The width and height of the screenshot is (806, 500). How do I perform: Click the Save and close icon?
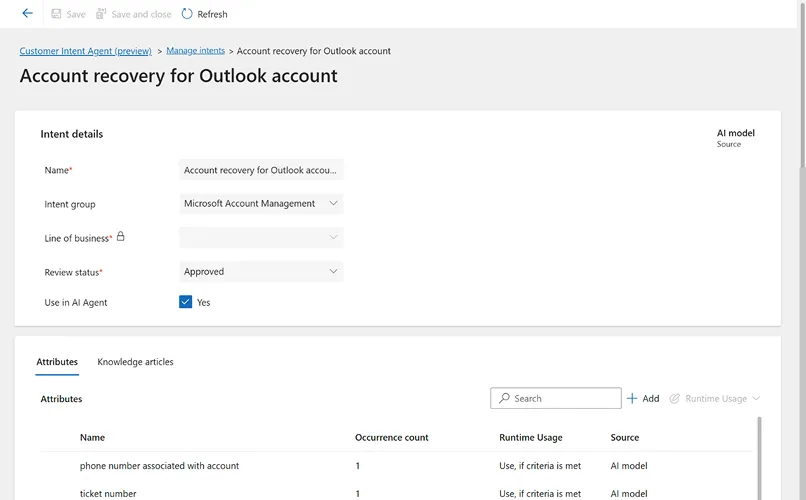click(x=101, y=14)
